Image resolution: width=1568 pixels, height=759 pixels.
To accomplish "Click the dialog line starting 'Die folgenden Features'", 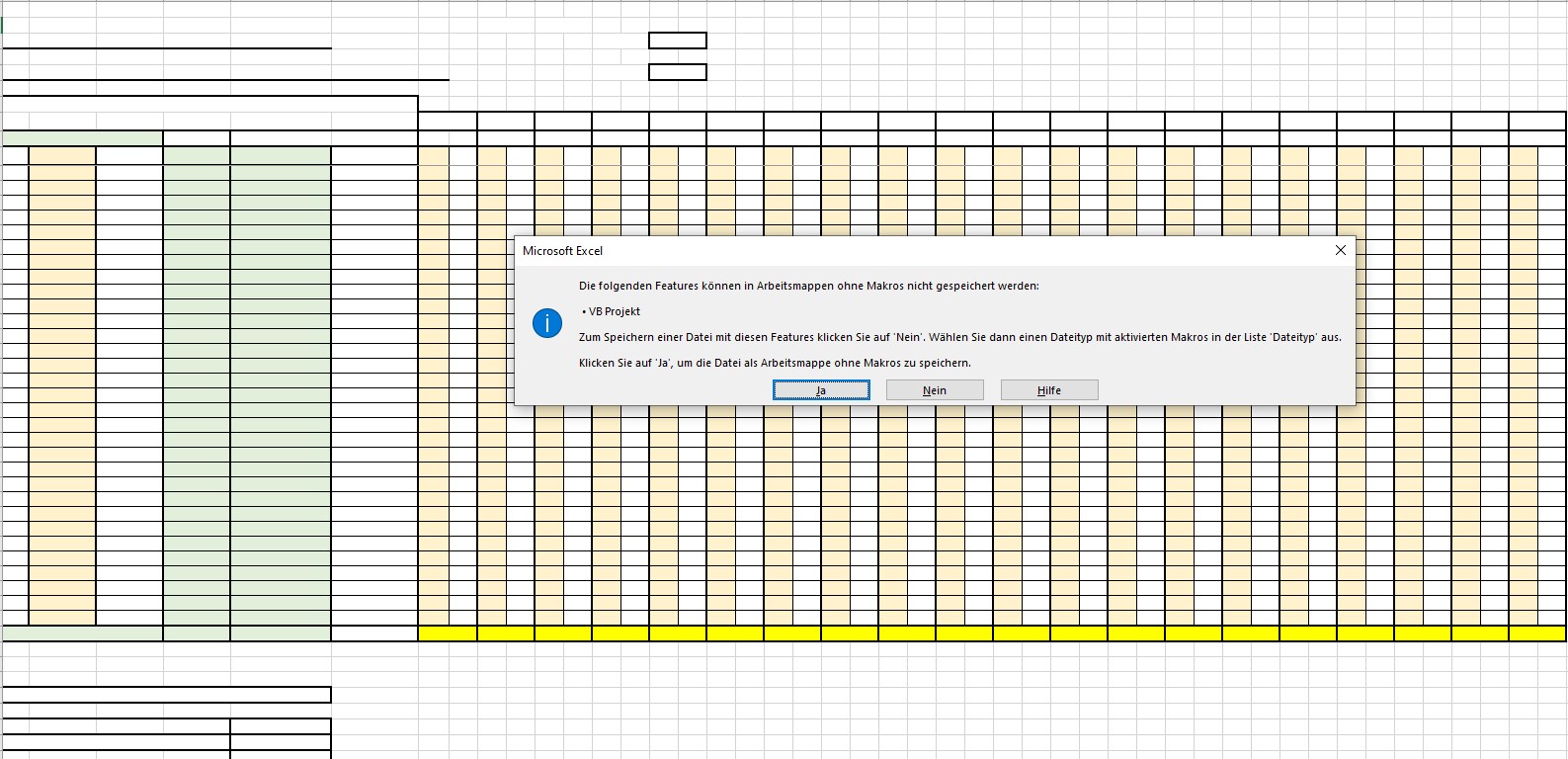I will click(x=808, y=286).
